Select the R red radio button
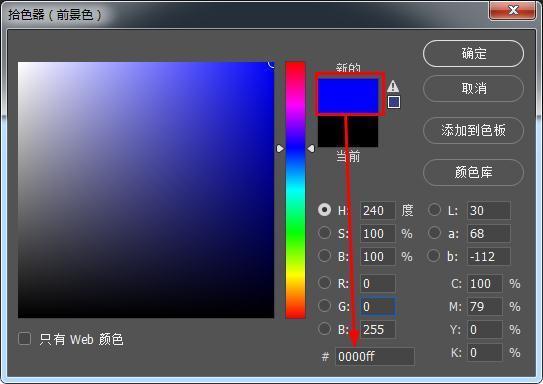This screenshot has width=543, height=384. tap(324, 283)
